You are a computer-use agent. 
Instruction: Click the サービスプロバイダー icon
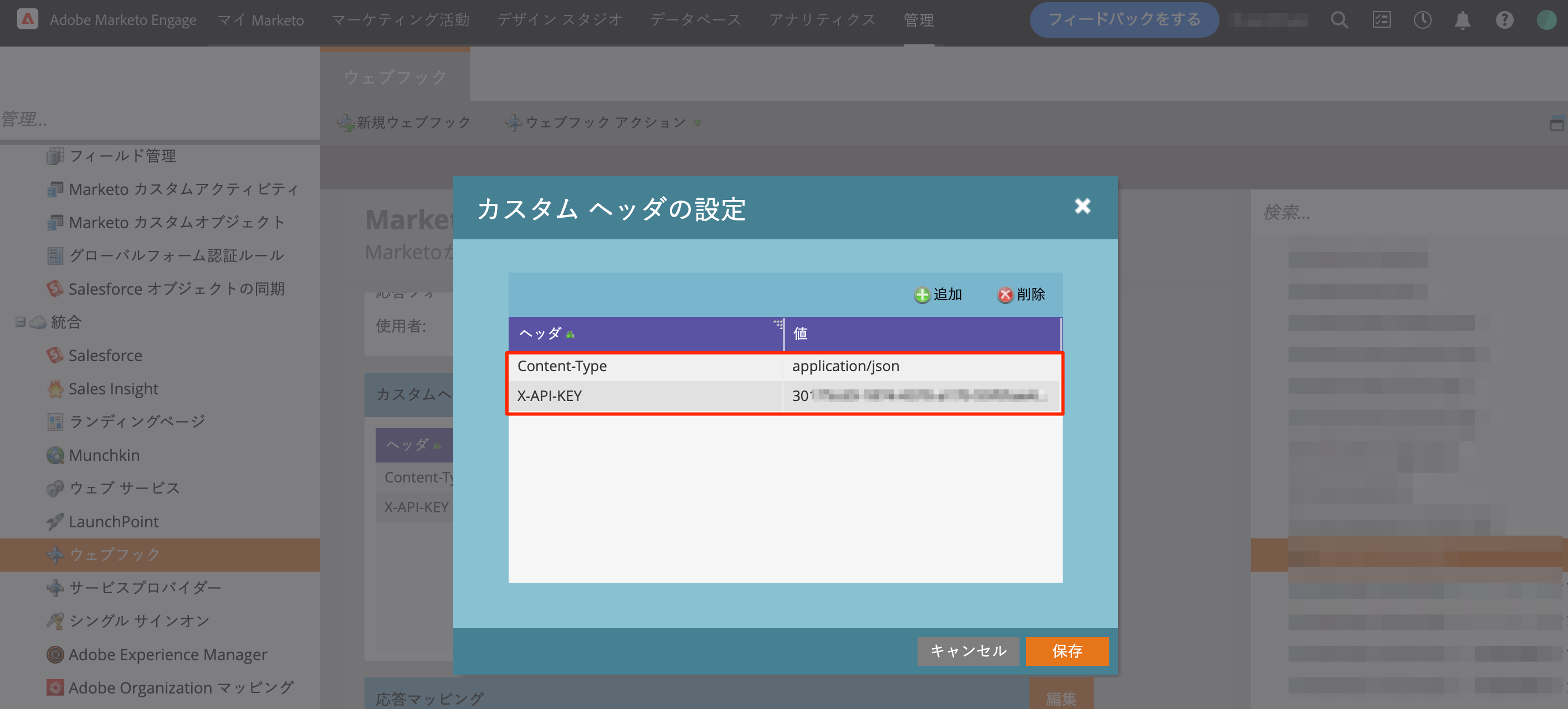pyautogui.click(x=55, y=588)
